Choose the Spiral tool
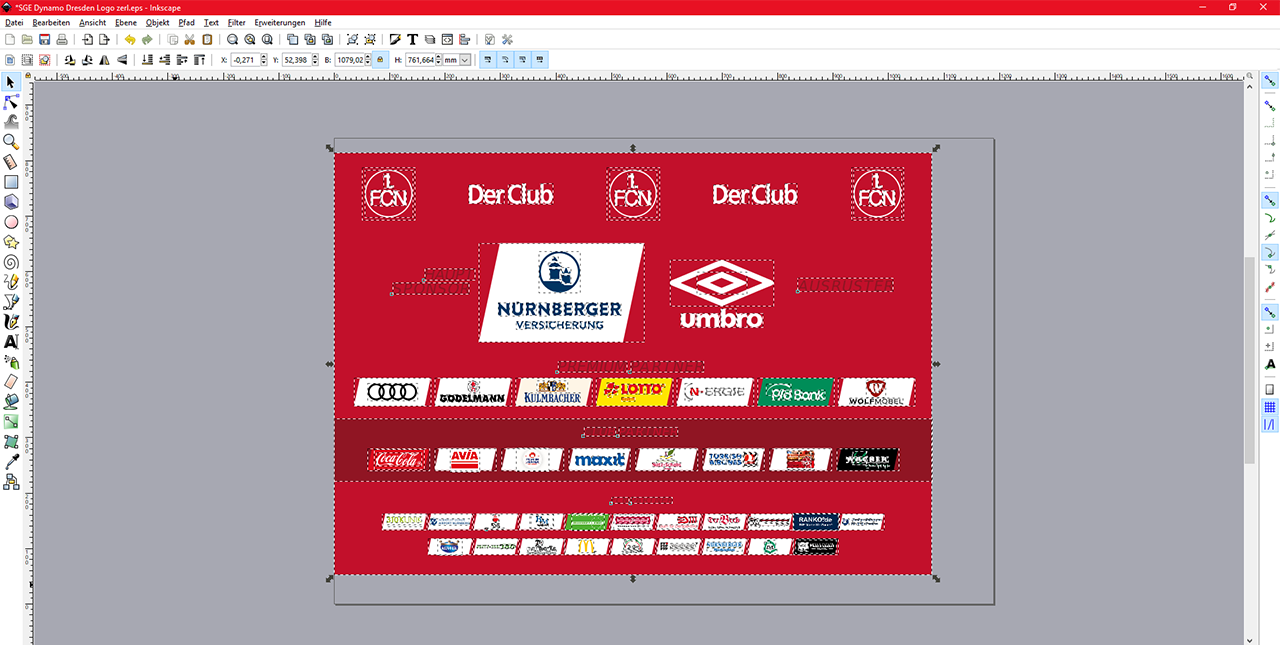This screenshot has height=645, width=1280. [11, 262]
